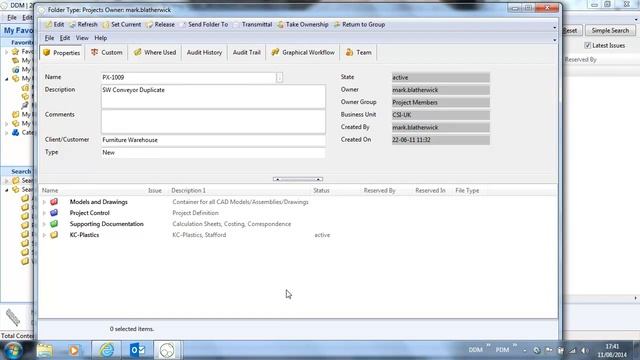Select the Project Control row name
The image size is (640, 360).
click(89, 213)
